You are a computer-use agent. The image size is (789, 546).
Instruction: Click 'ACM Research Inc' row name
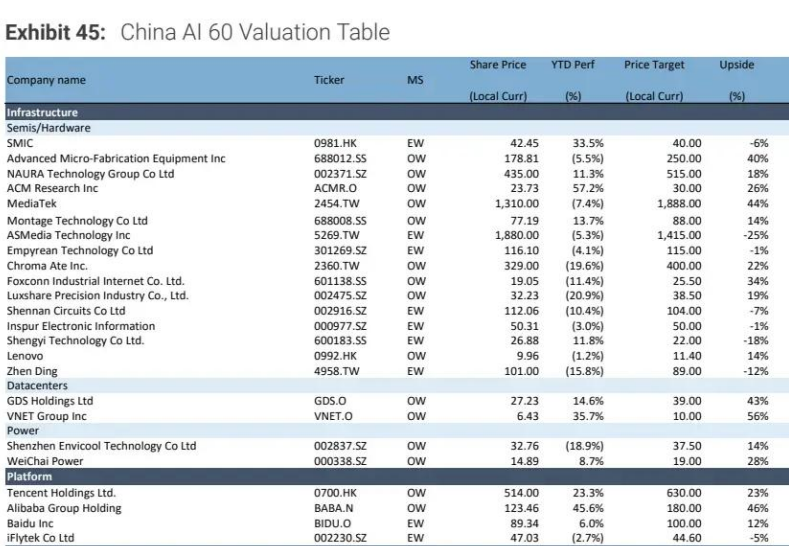coord(52,188)
